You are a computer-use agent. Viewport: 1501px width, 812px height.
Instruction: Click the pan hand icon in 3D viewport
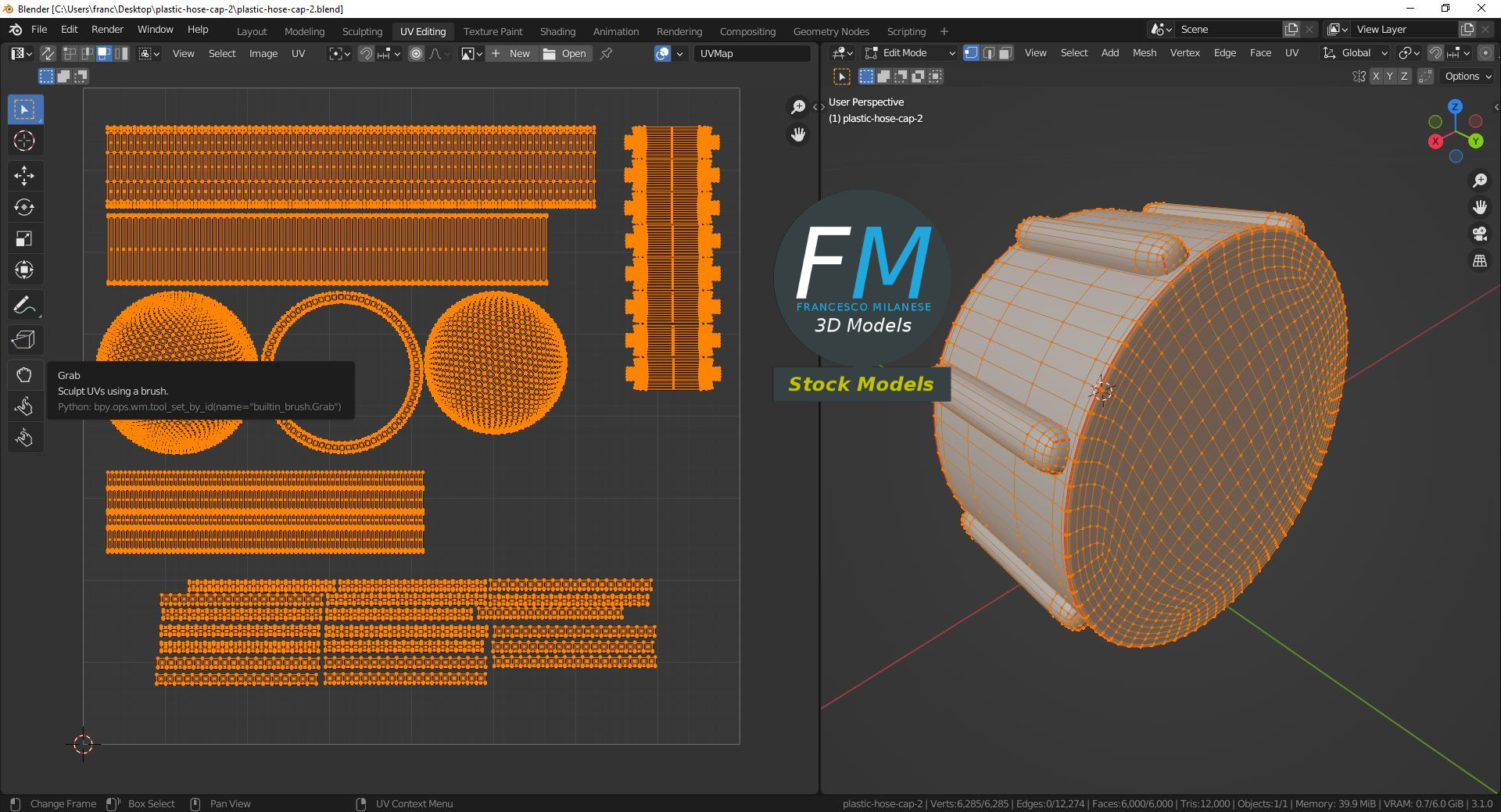(1479, 207)
